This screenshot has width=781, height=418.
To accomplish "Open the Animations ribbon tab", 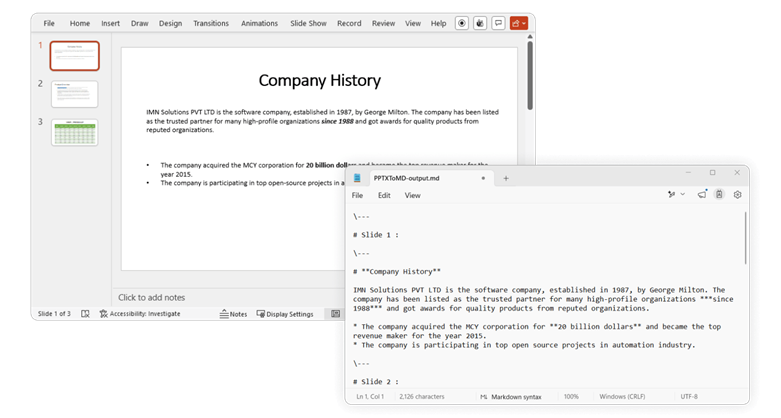I will 260,23.
